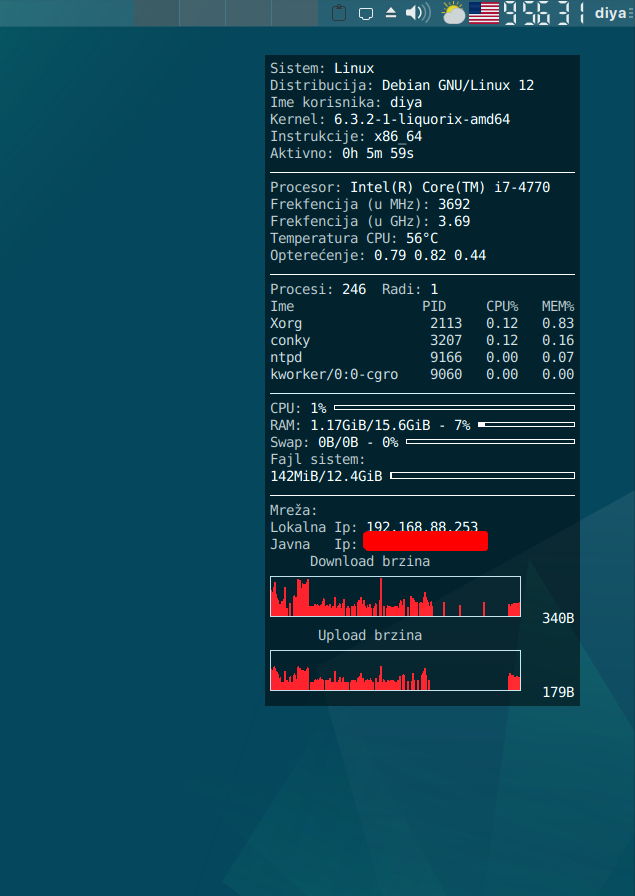Click the kernel version '6.3.2-1-liquorix-amd64'
The width and height of the screenshot is (635, 896).
tap(422, 119)
